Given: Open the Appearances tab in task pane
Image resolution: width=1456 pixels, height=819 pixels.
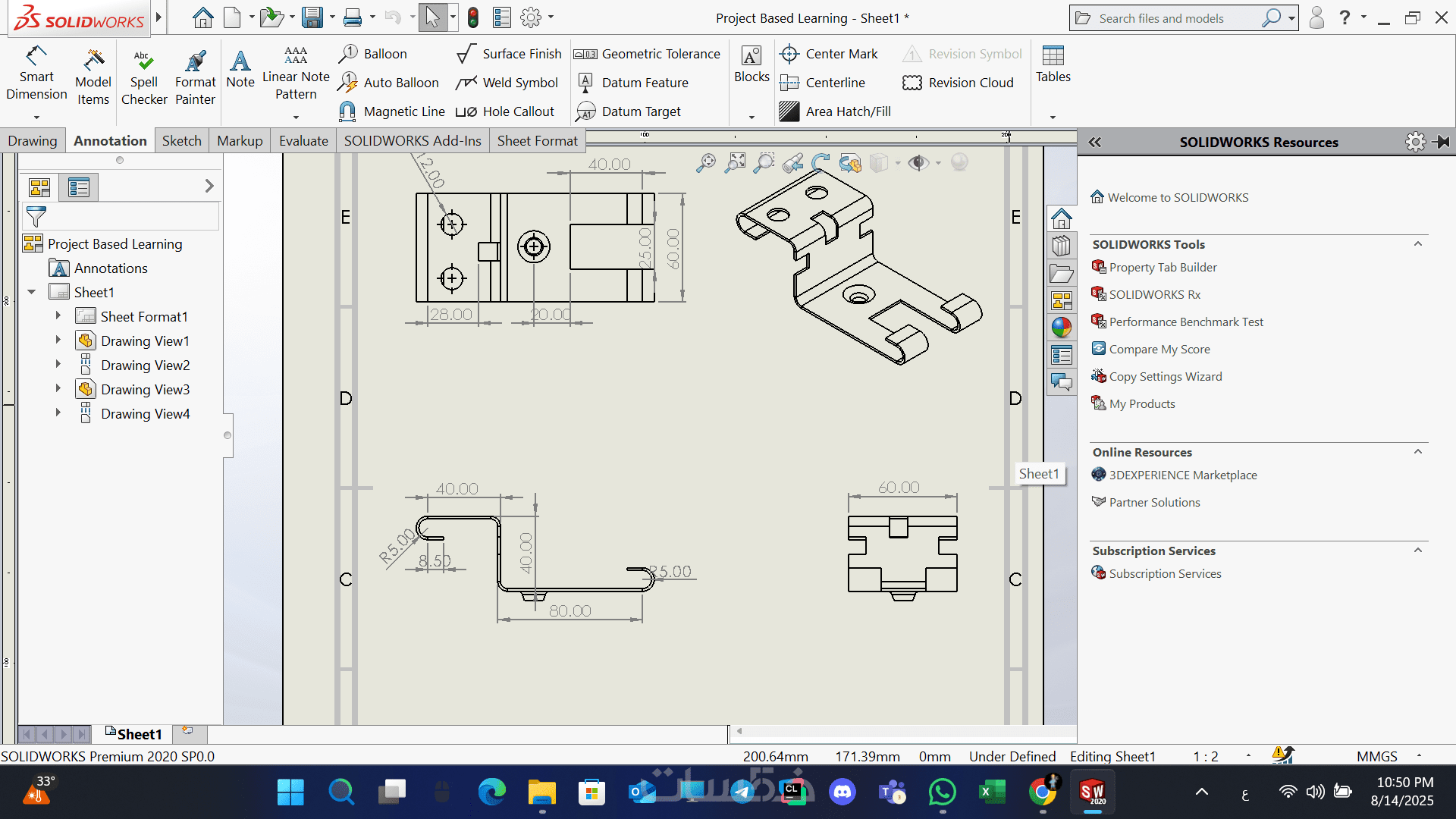Looking at the screenshot, I should (x=1062, y=328).
